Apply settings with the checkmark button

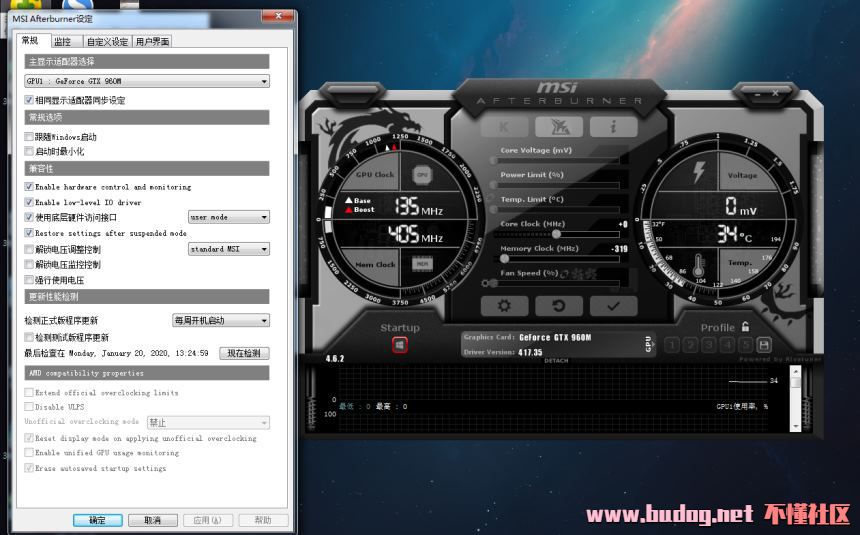coord(613,306)
